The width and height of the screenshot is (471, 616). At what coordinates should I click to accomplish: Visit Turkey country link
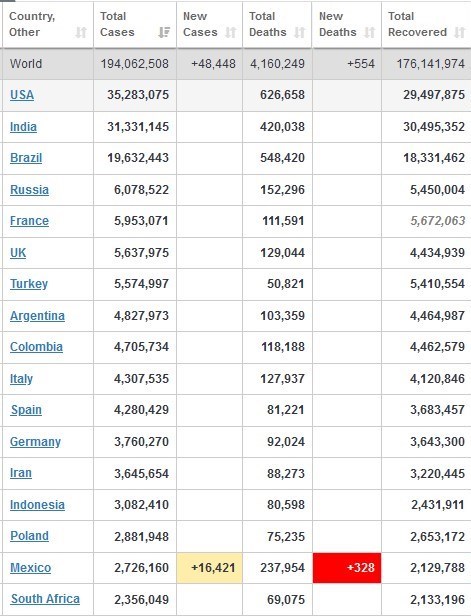pos(29,283)
